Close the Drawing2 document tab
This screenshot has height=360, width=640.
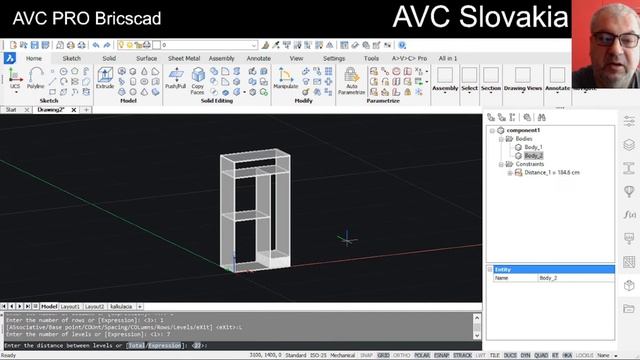(74, 110)
